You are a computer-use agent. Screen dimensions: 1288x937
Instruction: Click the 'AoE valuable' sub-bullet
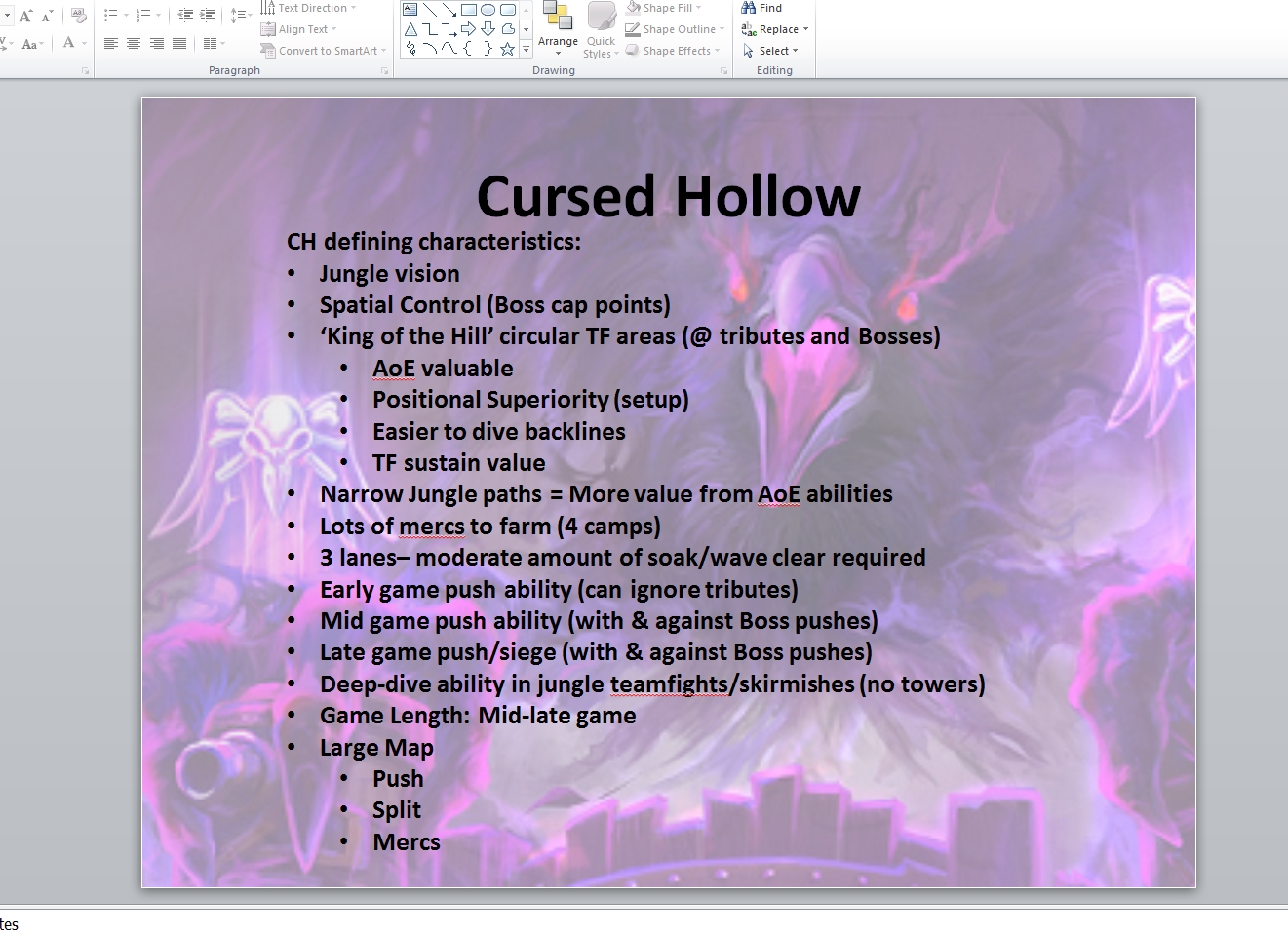443,369
